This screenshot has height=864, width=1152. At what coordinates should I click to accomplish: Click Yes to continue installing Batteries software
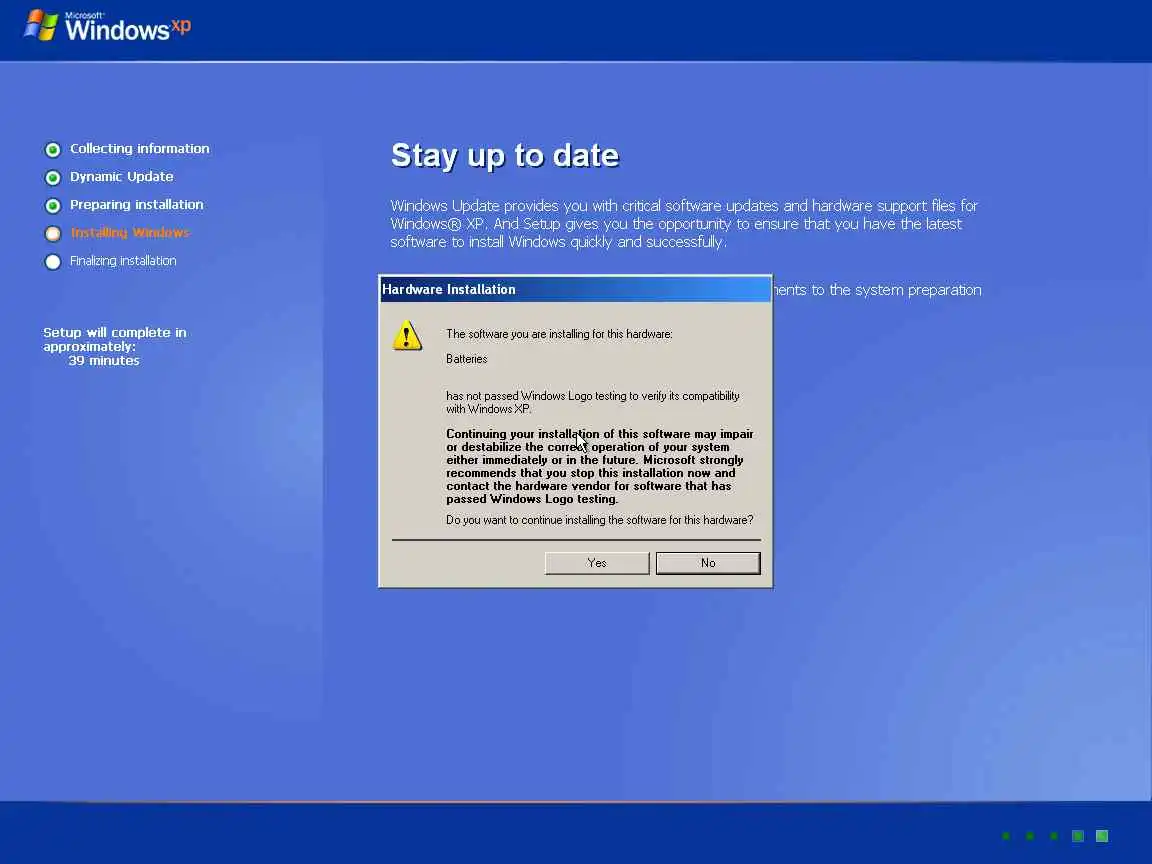(597, 563)
